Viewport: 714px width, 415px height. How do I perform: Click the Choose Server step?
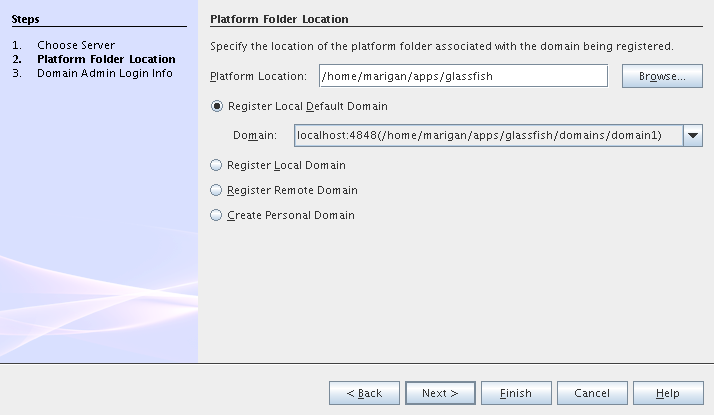point(76,45)
